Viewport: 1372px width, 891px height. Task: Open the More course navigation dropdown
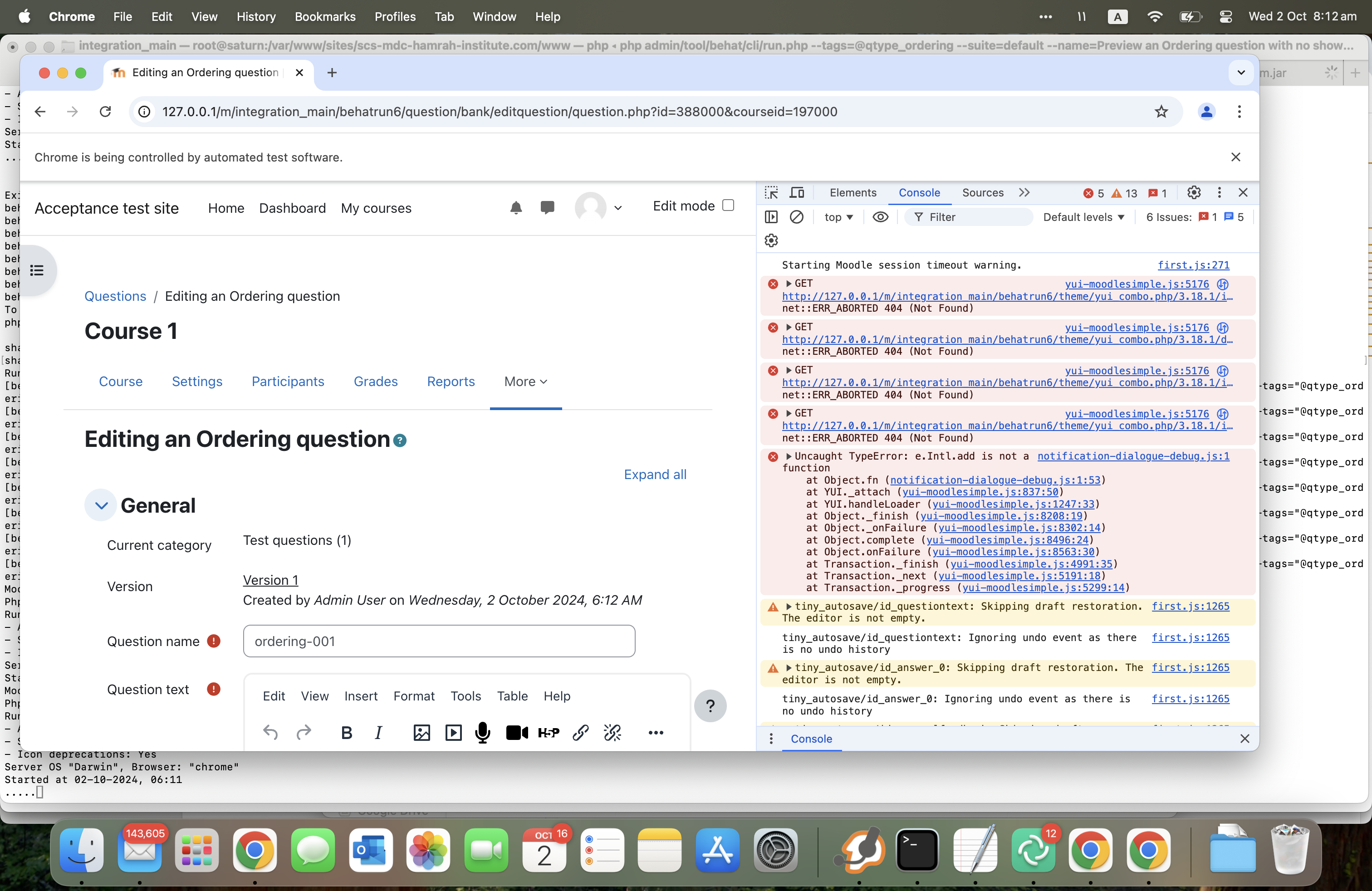coord(525,382)
